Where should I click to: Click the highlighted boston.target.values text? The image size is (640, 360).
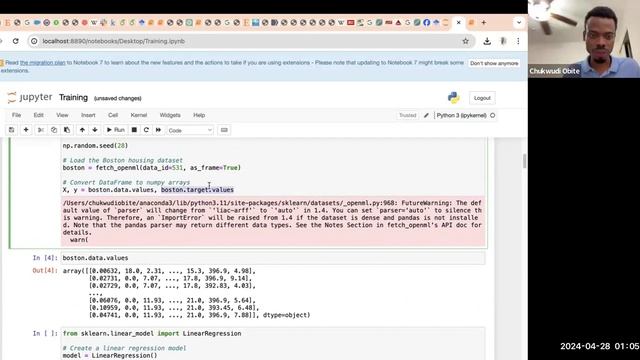[x=197, y=190]
